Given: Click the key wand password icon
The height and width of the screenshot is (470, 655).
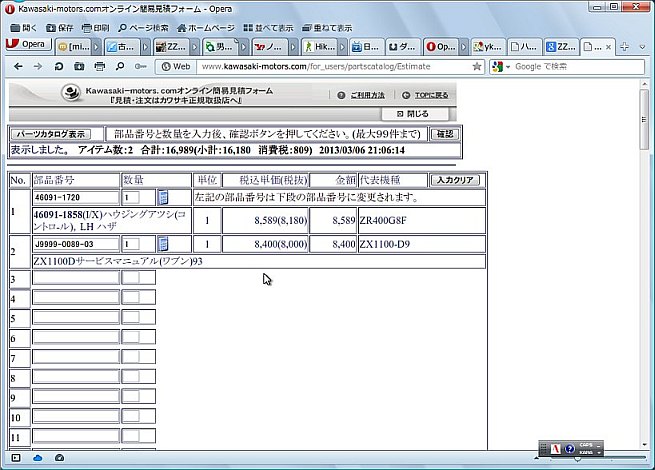Looking at the screenshot, I should pos(140,66).
